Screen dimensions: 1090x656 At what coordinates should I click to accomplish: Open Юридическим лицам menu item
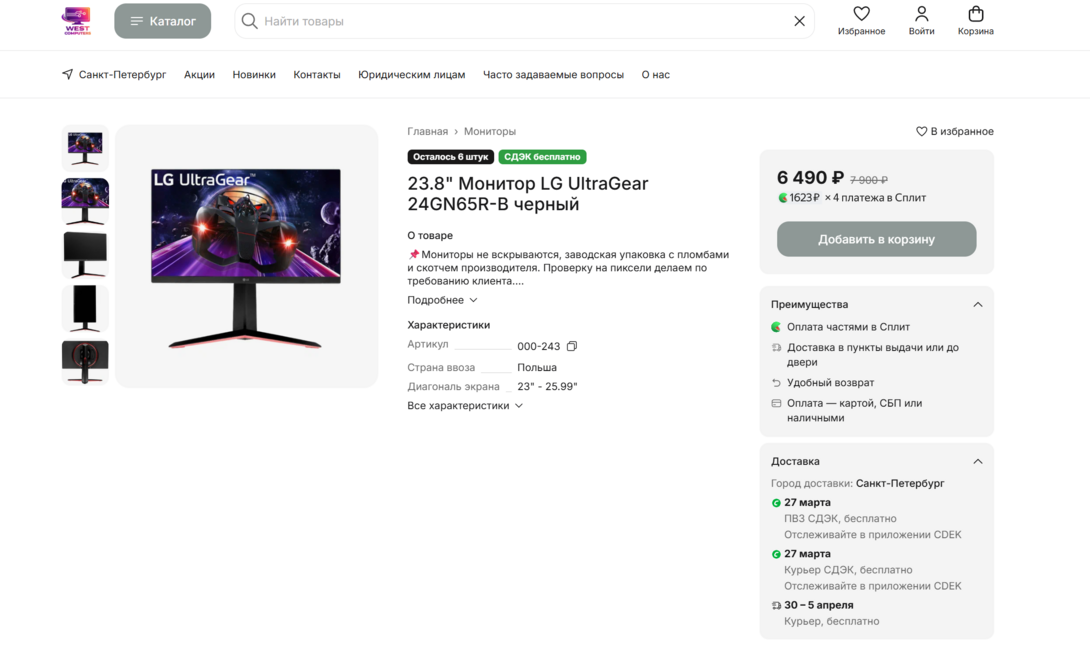412,74
